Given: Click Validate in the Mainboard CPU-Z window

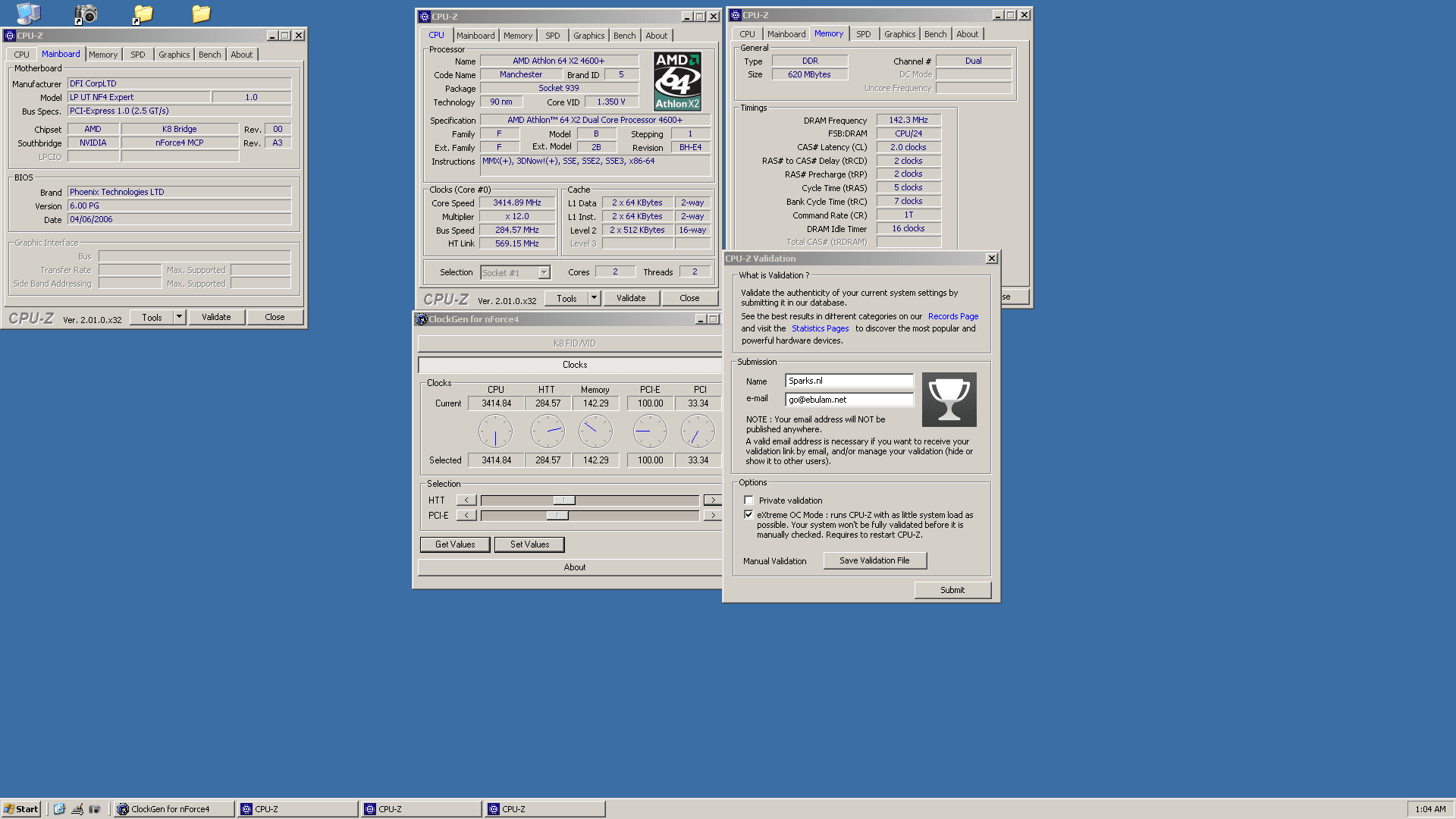Looking at the screenshot, I should pos(216,317).
